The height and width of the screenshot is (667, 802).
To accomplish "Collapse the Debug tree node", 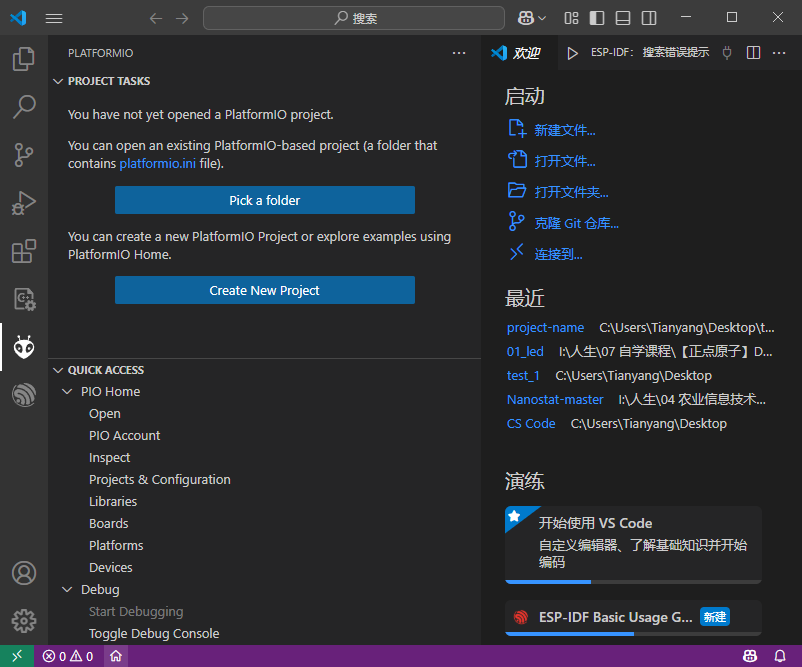I will point(67,590).
